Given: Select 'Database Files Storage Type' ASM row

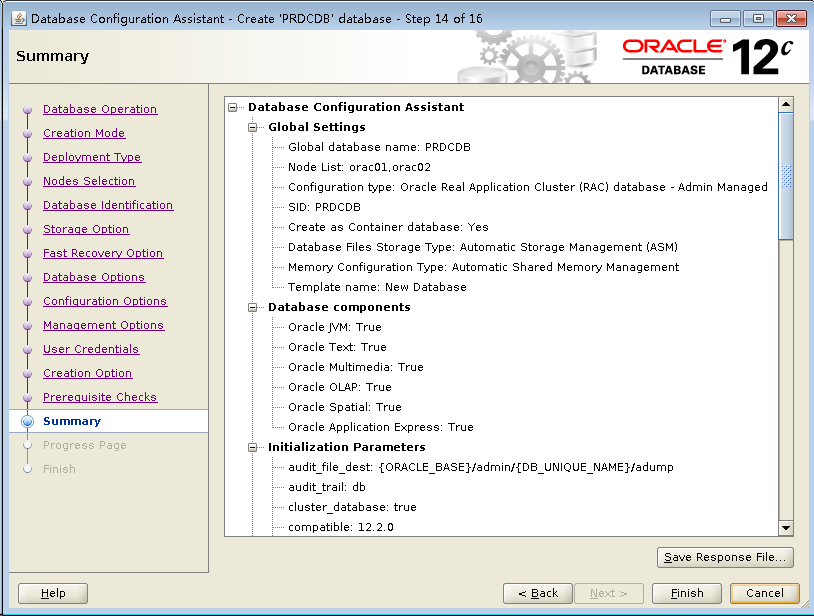Looking at the screenshot, I should 483,247.
